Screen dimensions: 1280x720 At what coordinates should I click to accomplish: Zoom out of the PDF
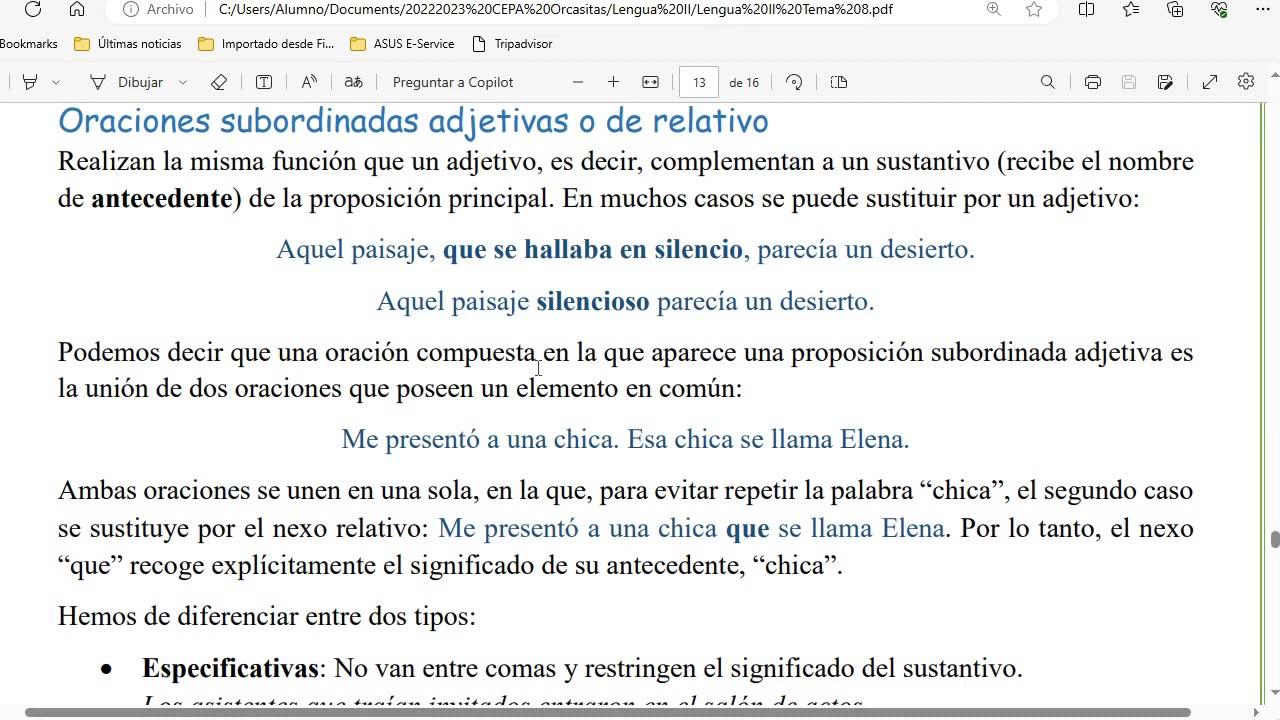point(578,82)
